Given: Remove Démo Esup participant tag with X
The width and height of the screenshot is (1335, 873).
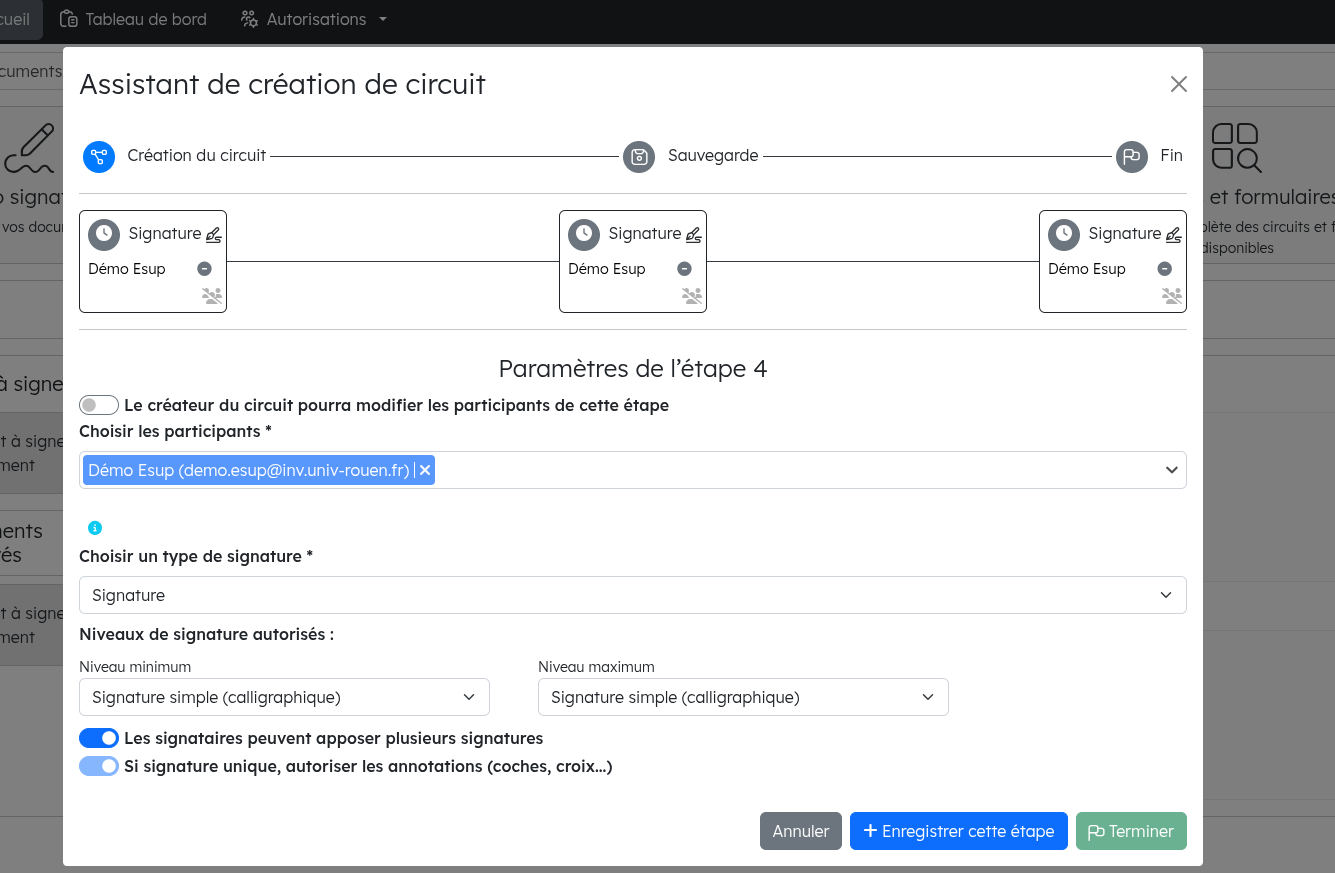Looking at the screenshot, I should pos(425,470).
